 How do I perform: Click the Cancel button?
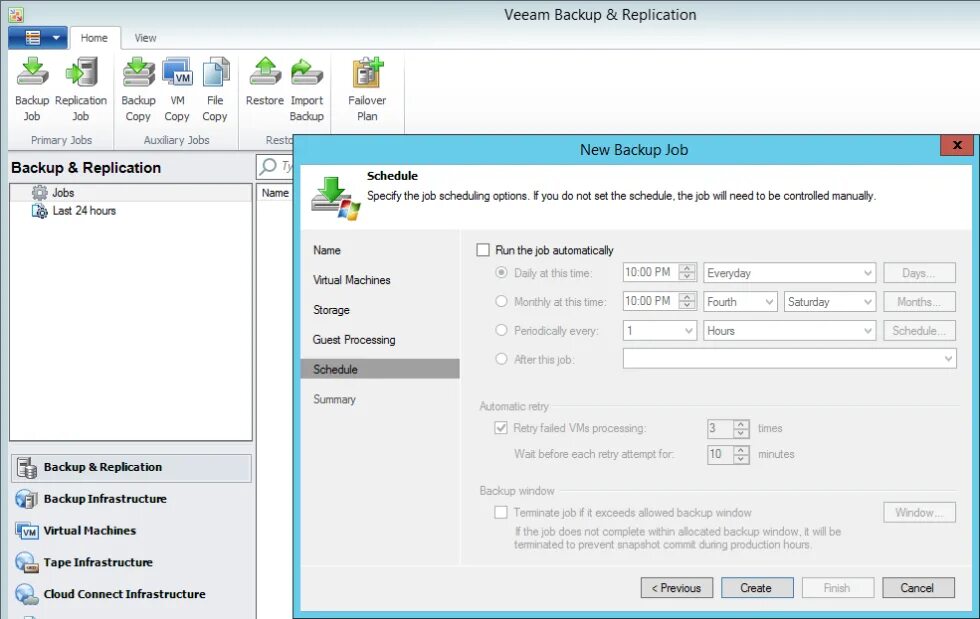[918, 588]
